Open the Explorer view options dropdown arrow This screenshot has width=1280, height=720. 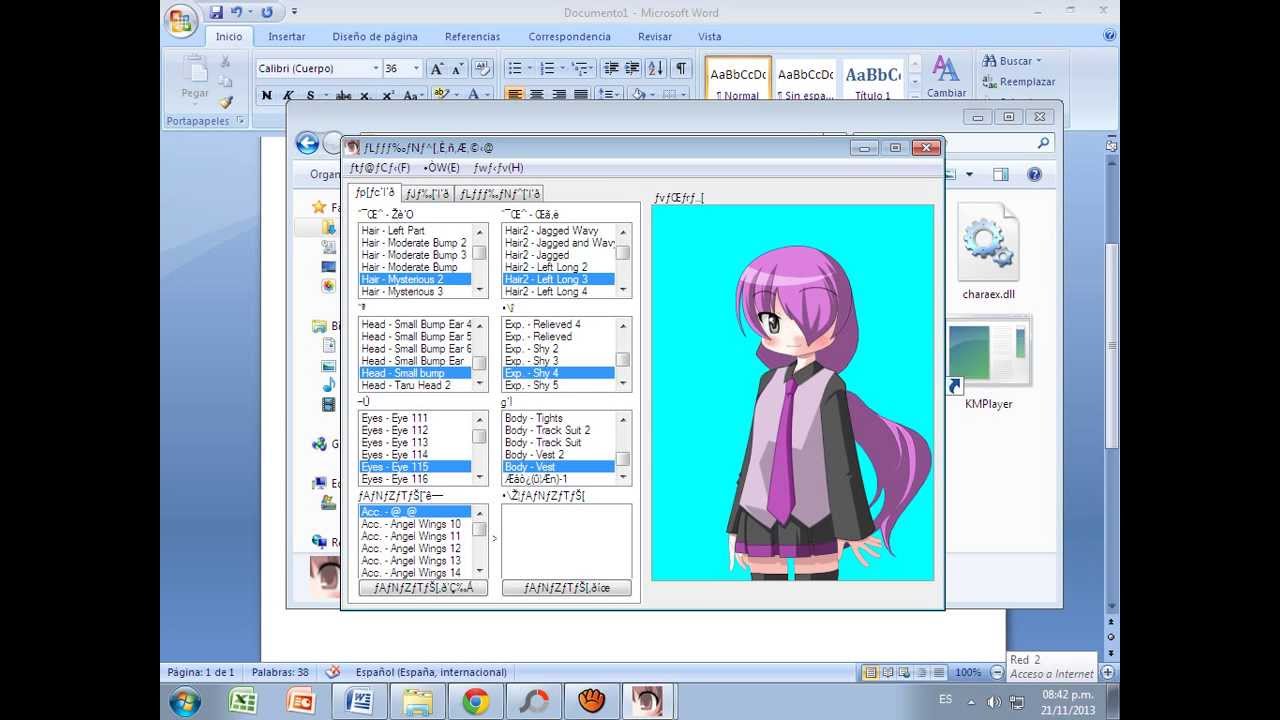pyautogui.click(x=969, y=175)
